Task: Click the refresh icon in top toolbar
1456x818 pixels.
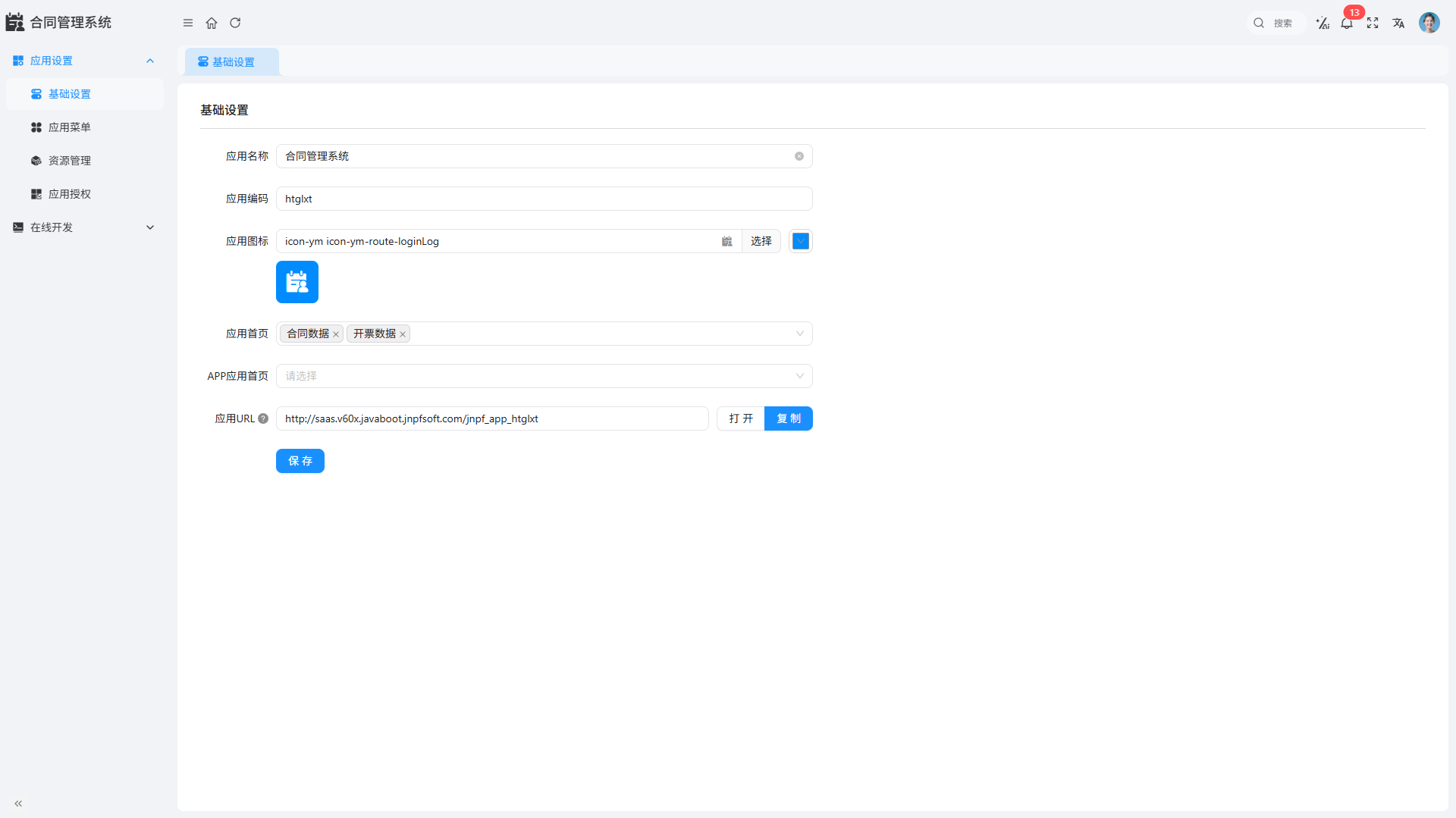Action: (x=235, y=23)
